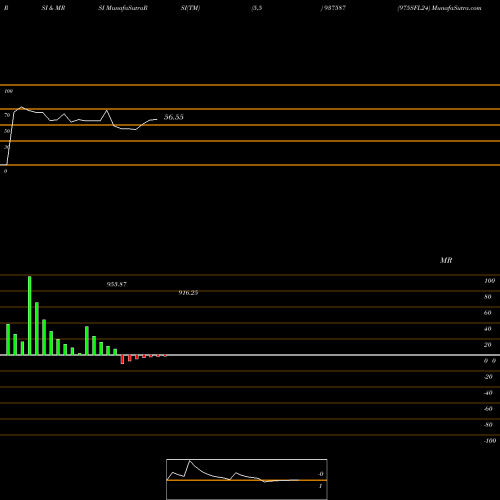Click the 80 label on MR axis

(488, 297)
